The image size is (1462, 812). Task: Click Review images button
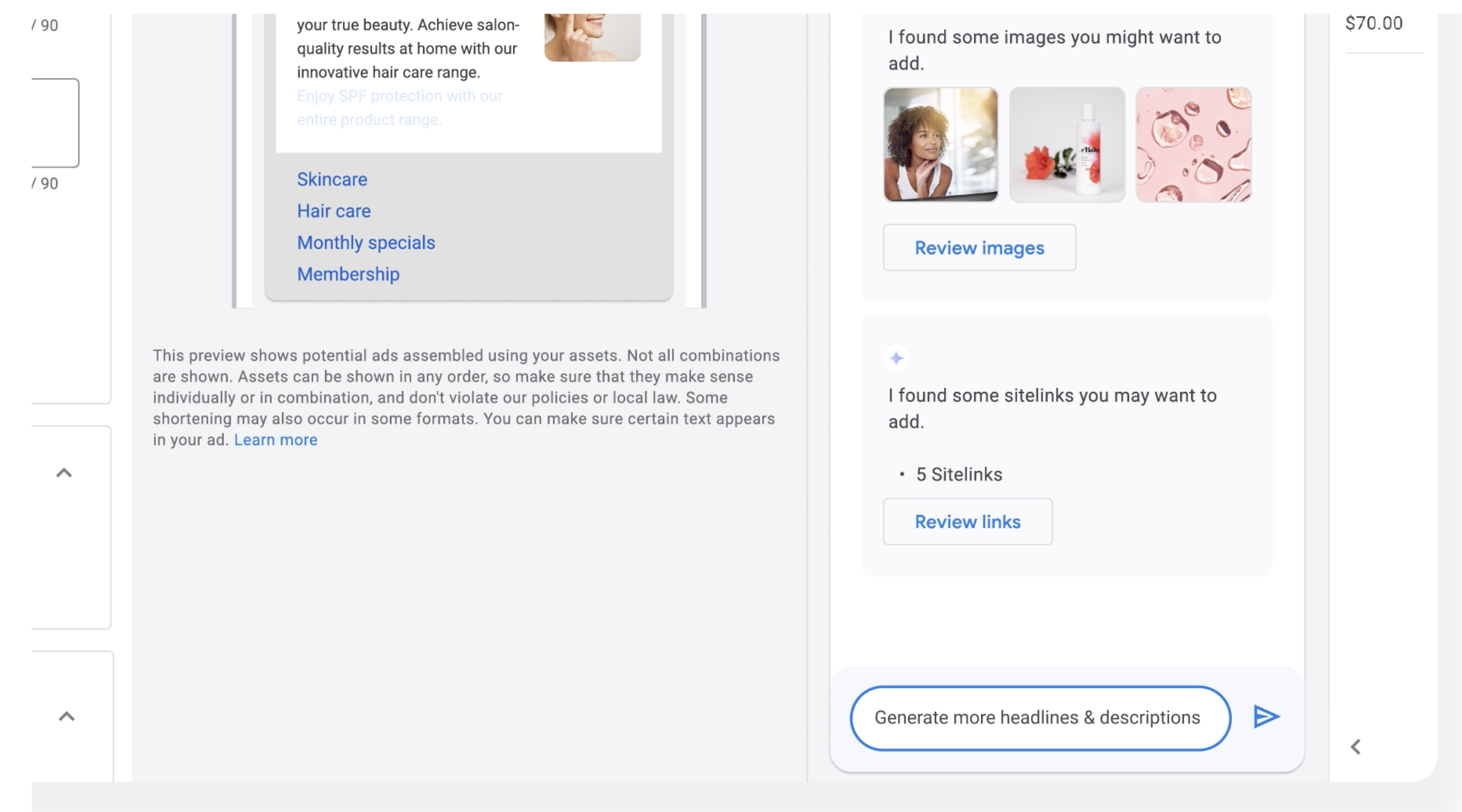click(980, 248)
